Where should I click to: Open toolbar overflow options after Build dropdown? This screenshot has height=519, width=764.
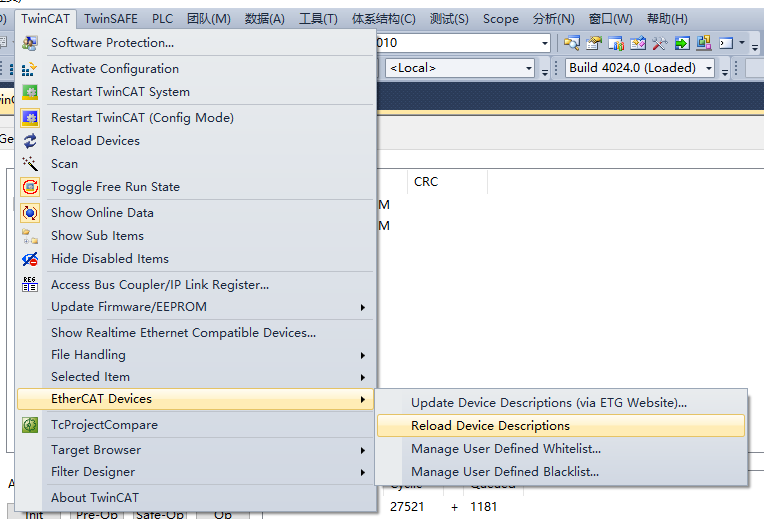point(725,72)
